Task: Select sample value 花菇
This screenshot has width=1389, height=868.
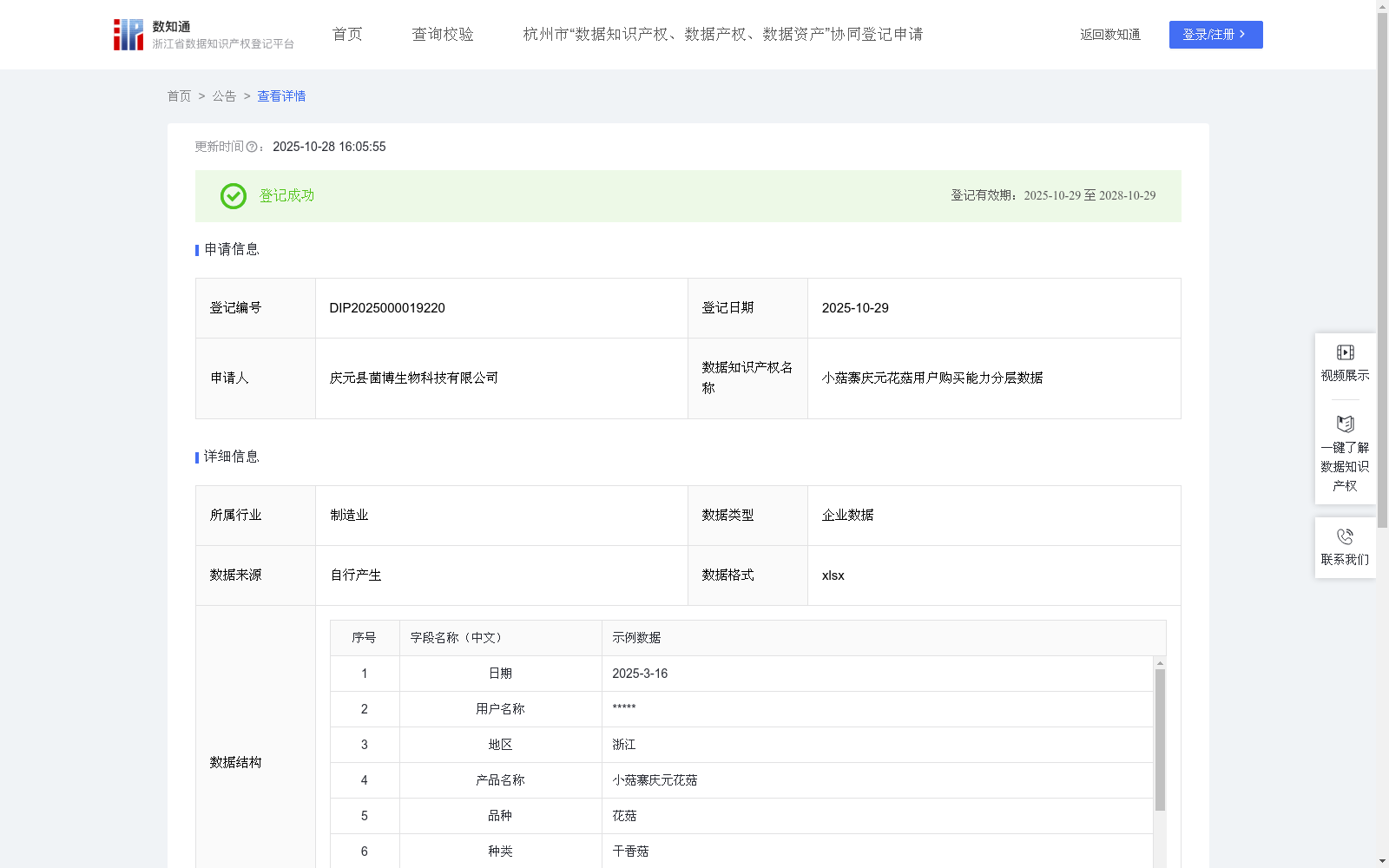Action: pyautogui.click(x=624, y=816)
